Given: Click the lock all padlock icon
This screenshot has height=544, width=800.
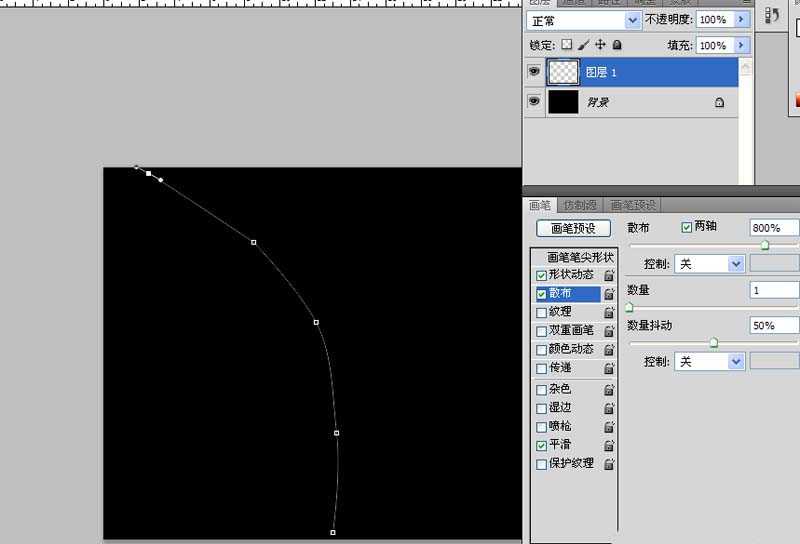Looking at the screenshot, I should point(617,45).
